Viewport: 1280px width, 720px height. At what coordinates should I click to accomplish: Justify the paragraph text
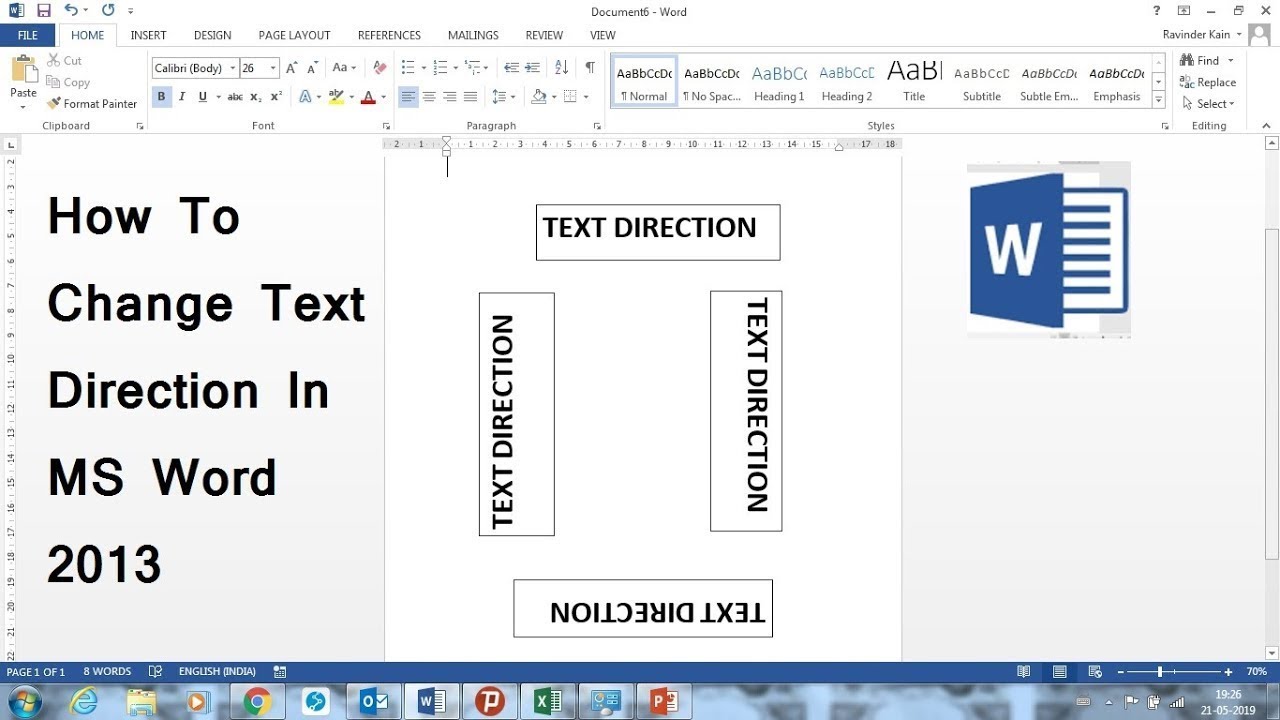(470, 97)
